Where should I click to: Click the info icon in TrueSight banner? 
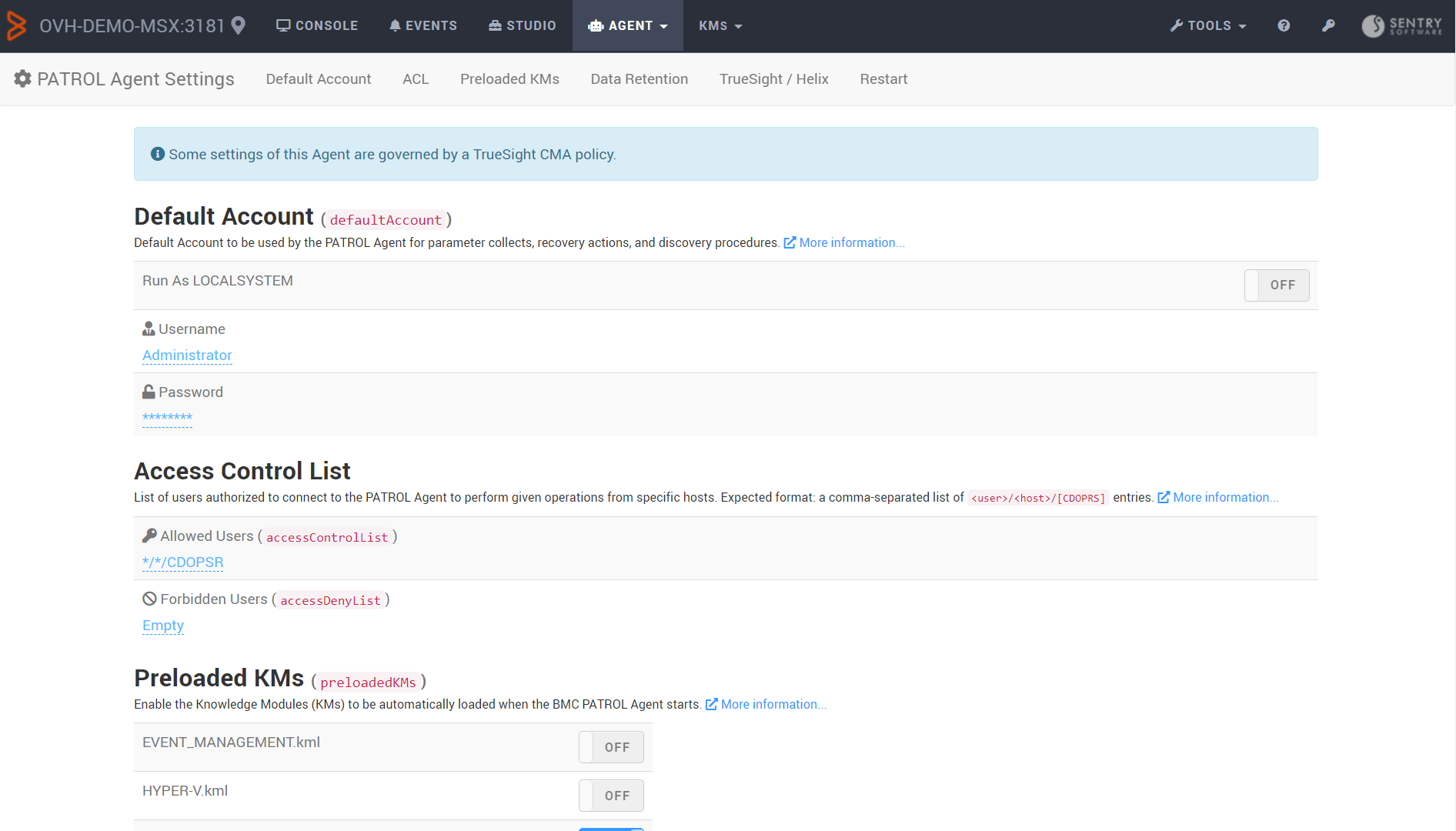158,154
